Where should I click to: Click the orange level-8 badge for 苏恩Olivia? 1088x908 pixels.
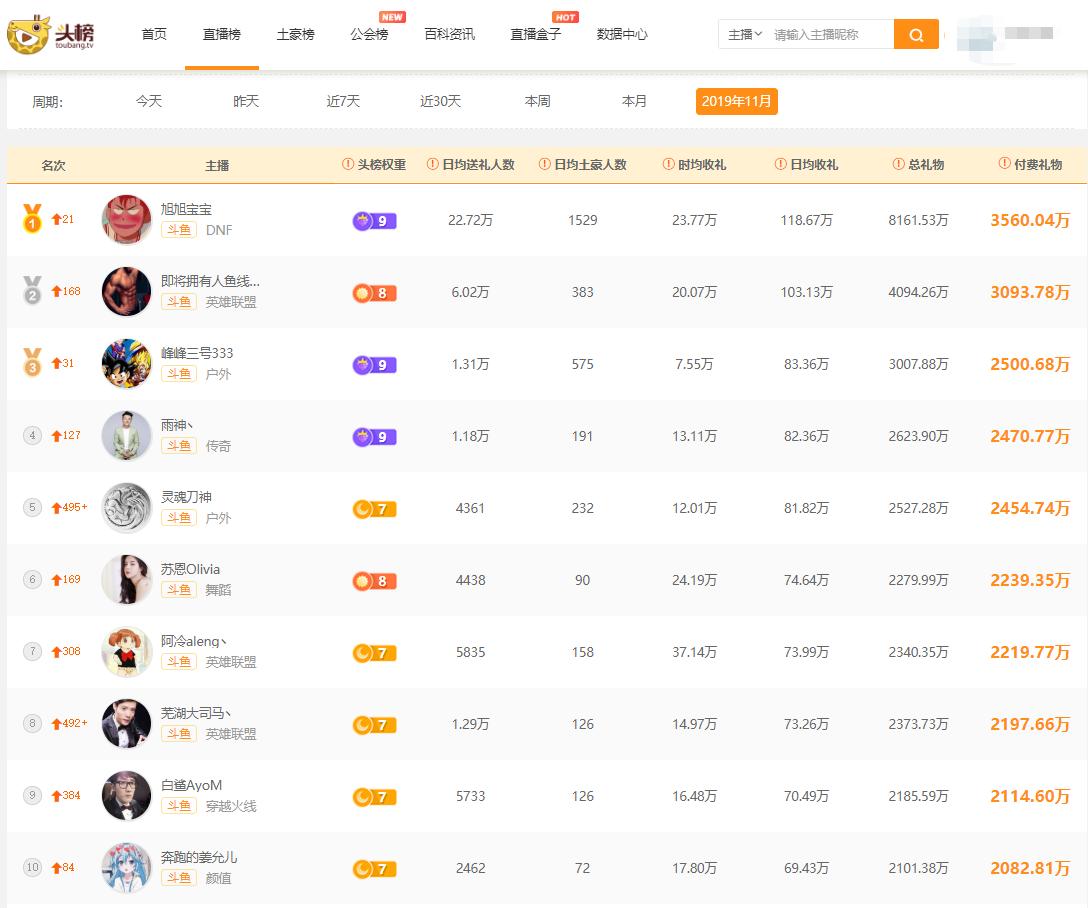373,579
